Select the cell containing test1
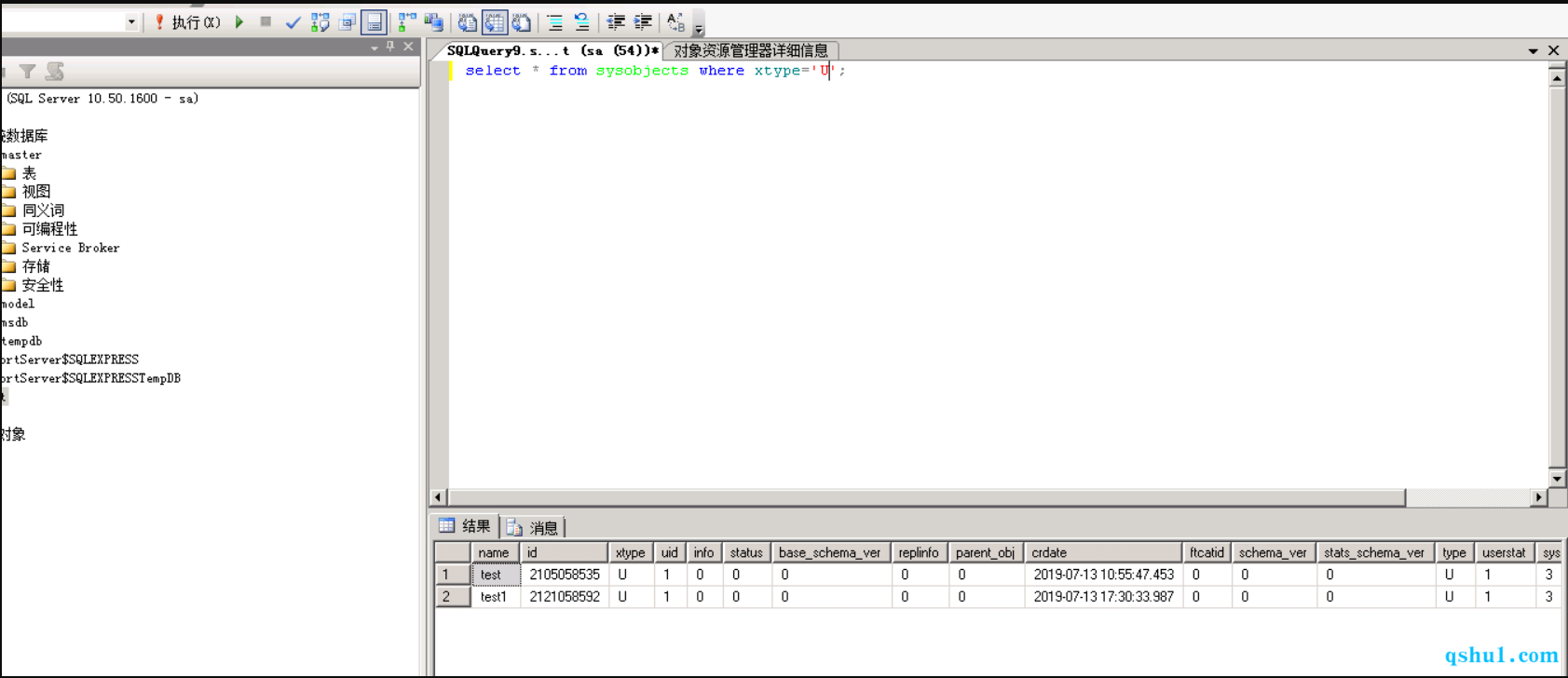This screenshot has height=678, width=1568. 495,596
